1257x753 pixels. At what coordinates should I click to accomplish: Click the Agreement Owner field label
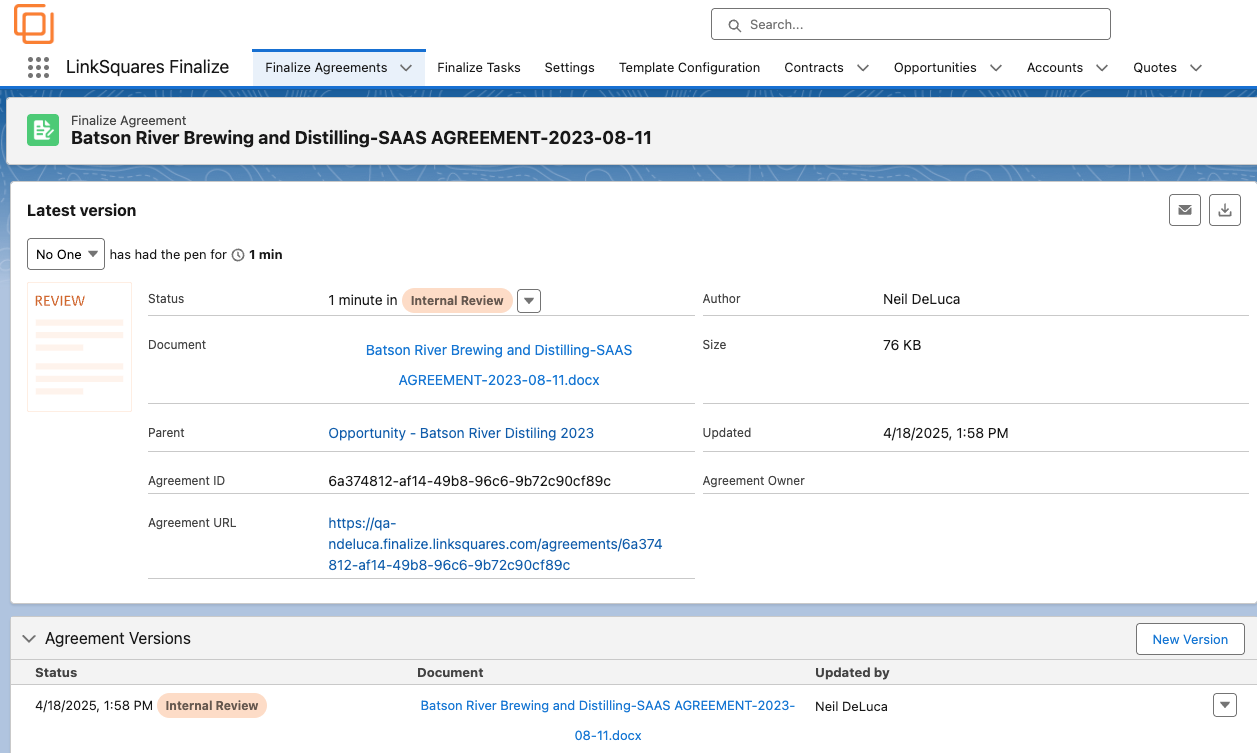[753, 481]
